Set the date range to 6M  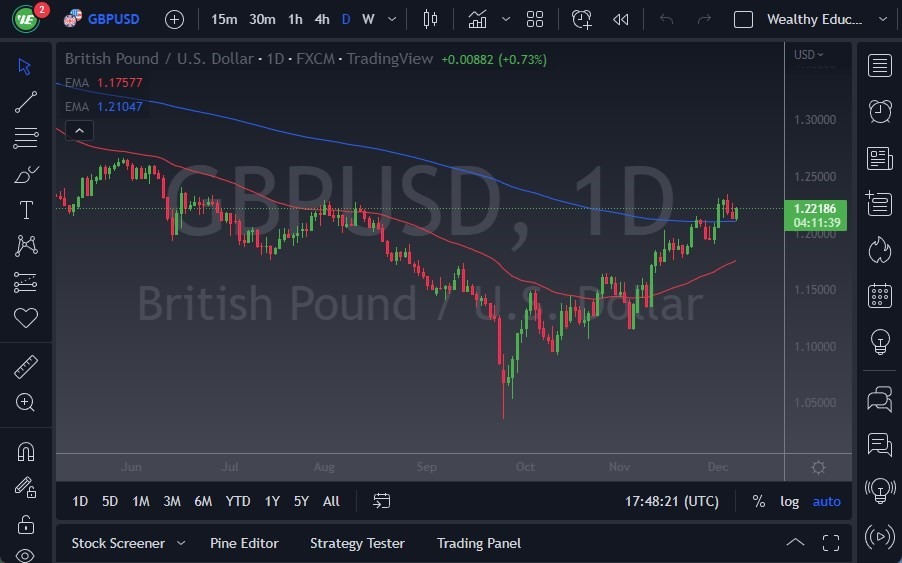point(203,501)
